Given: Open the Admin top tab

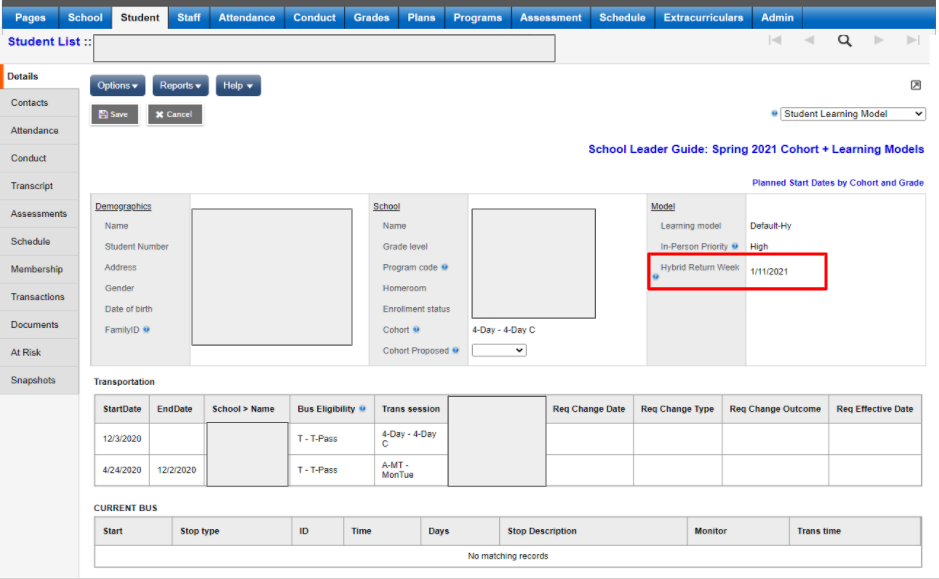Looking at the screenshot, I should pyautogui.click(x=777, y=17).
